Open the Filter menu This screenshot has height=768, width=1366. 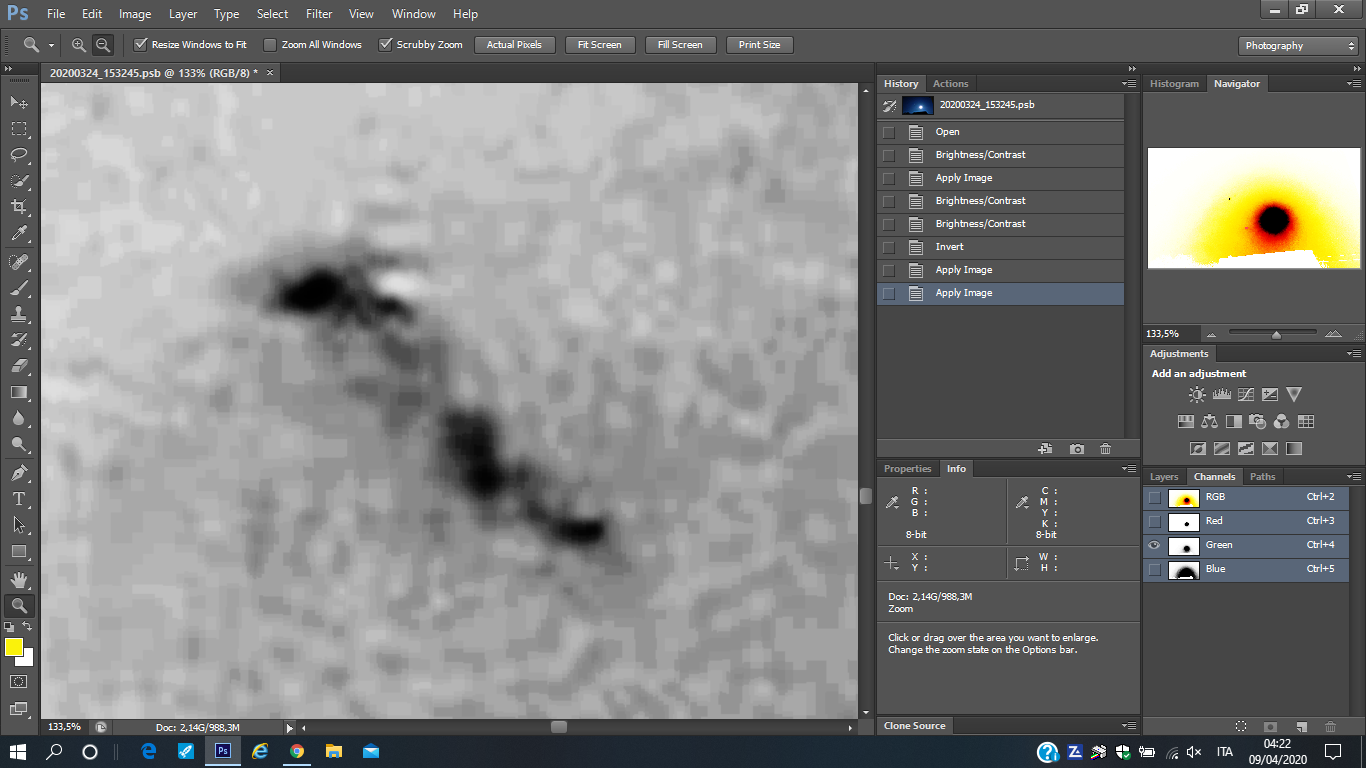[x=319, y=14]
